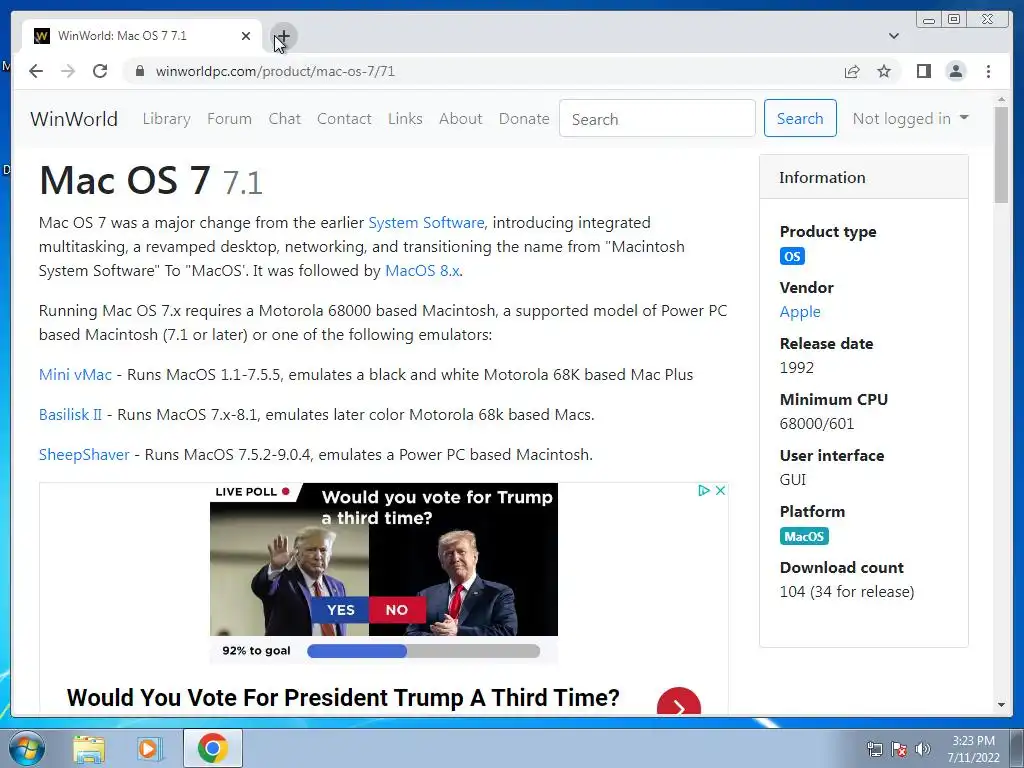Click the MacOS platform badge
The width and height of the screenshot is (1024, 768).
(804, 536)
